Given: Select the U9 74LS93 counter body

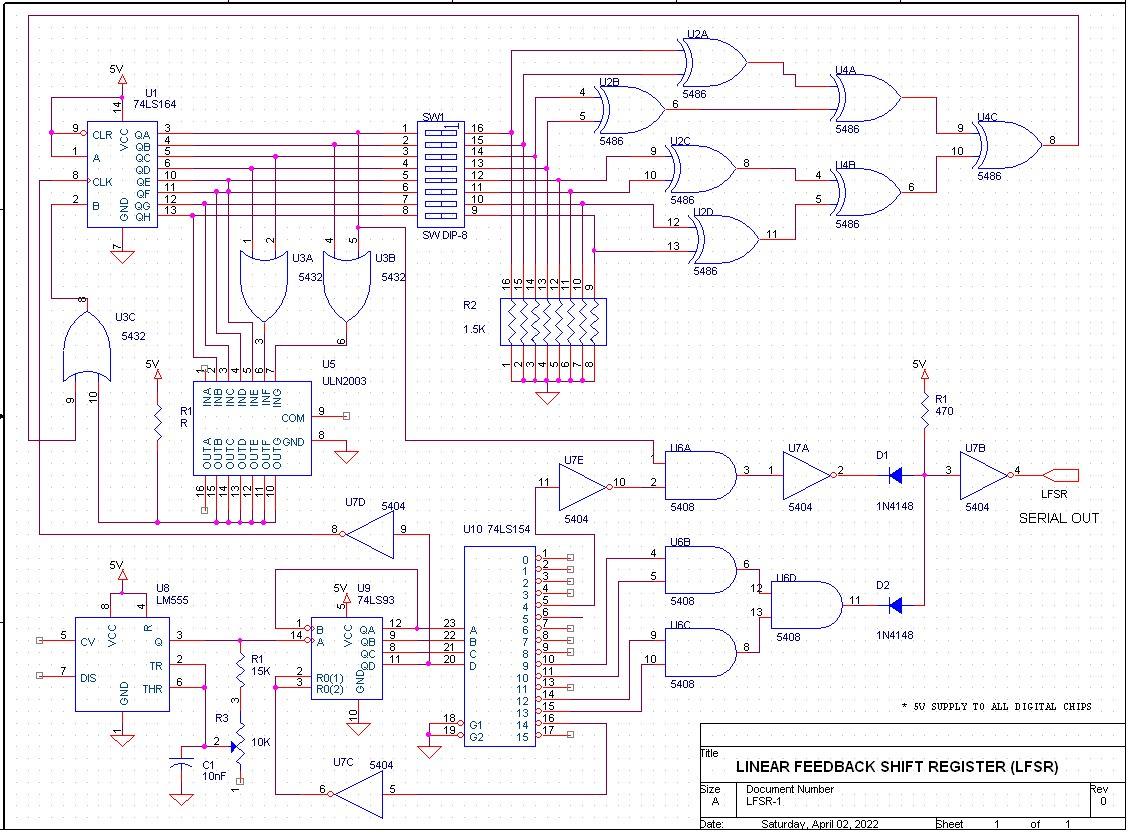Looking at the screenshot, I should (347, 658).
